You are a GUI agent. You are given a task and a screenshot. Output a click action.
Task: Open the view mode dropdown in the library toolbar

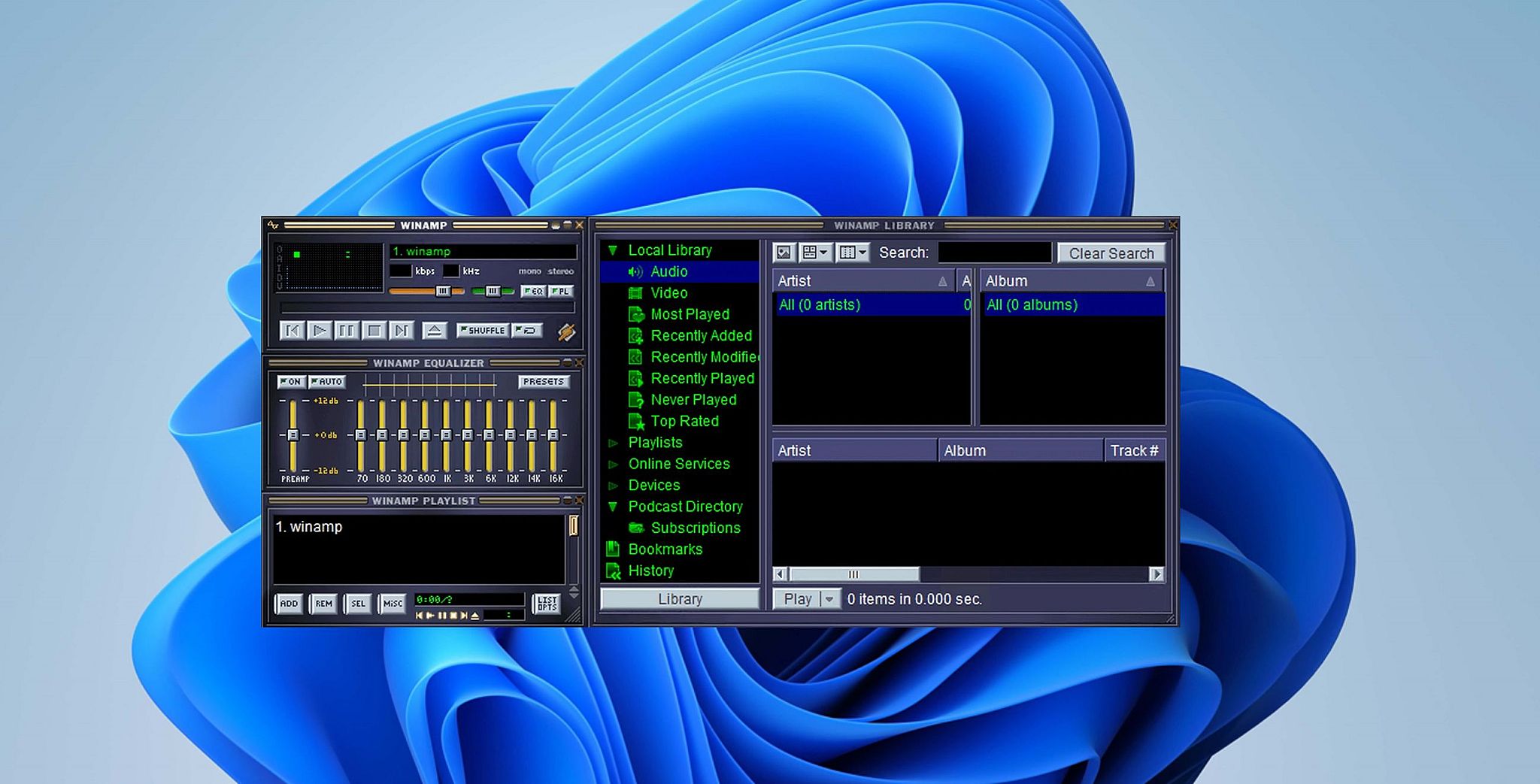[815, 253]
